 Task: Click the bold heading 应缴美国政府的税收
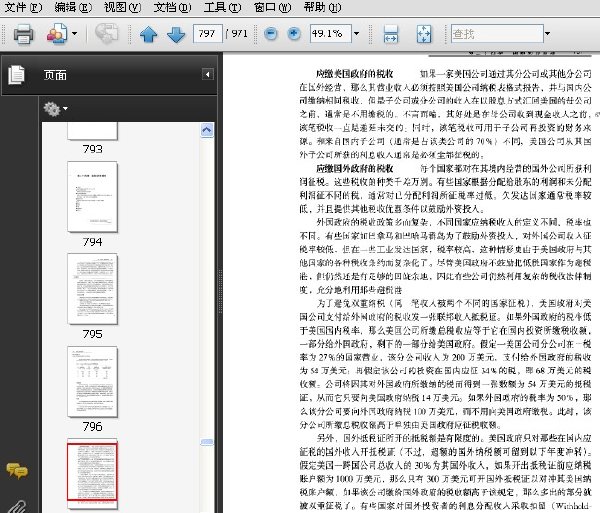[x=355, y=74]
